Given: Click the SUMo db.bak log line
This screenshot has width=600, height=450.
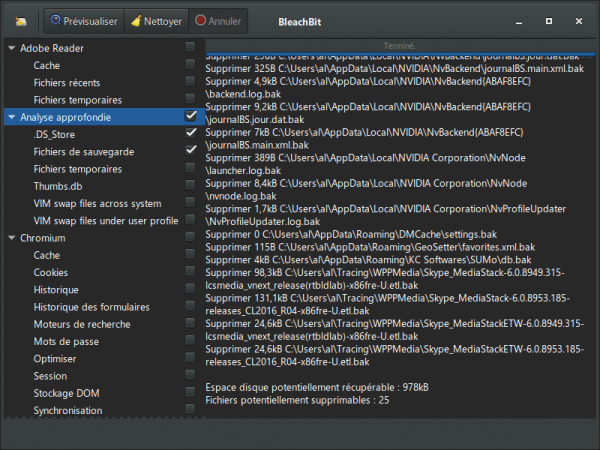Looking at the screenshot, I should point(368,260).
